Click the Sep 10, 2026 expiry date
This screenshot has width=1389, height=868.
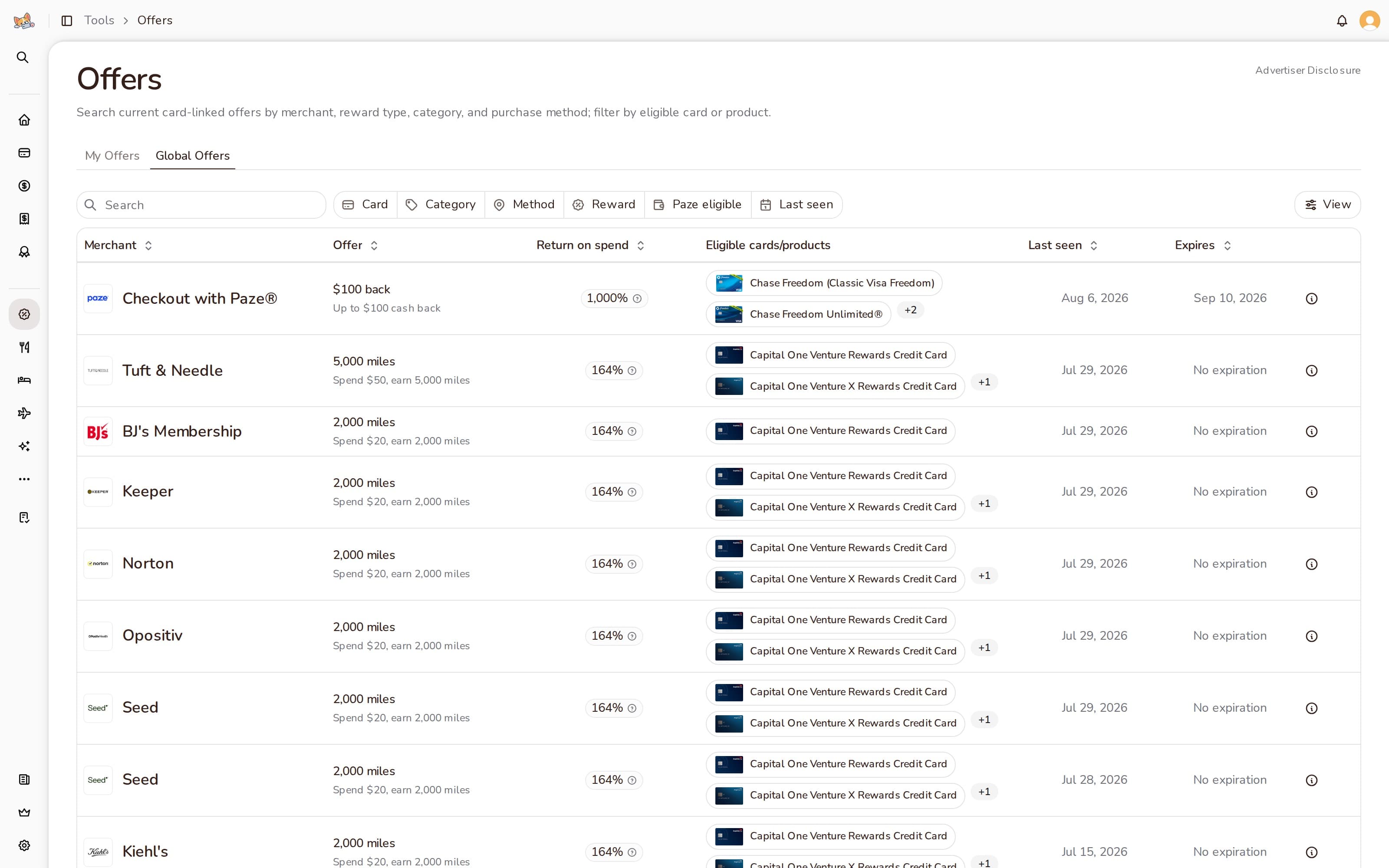(x=1229, y=299)
